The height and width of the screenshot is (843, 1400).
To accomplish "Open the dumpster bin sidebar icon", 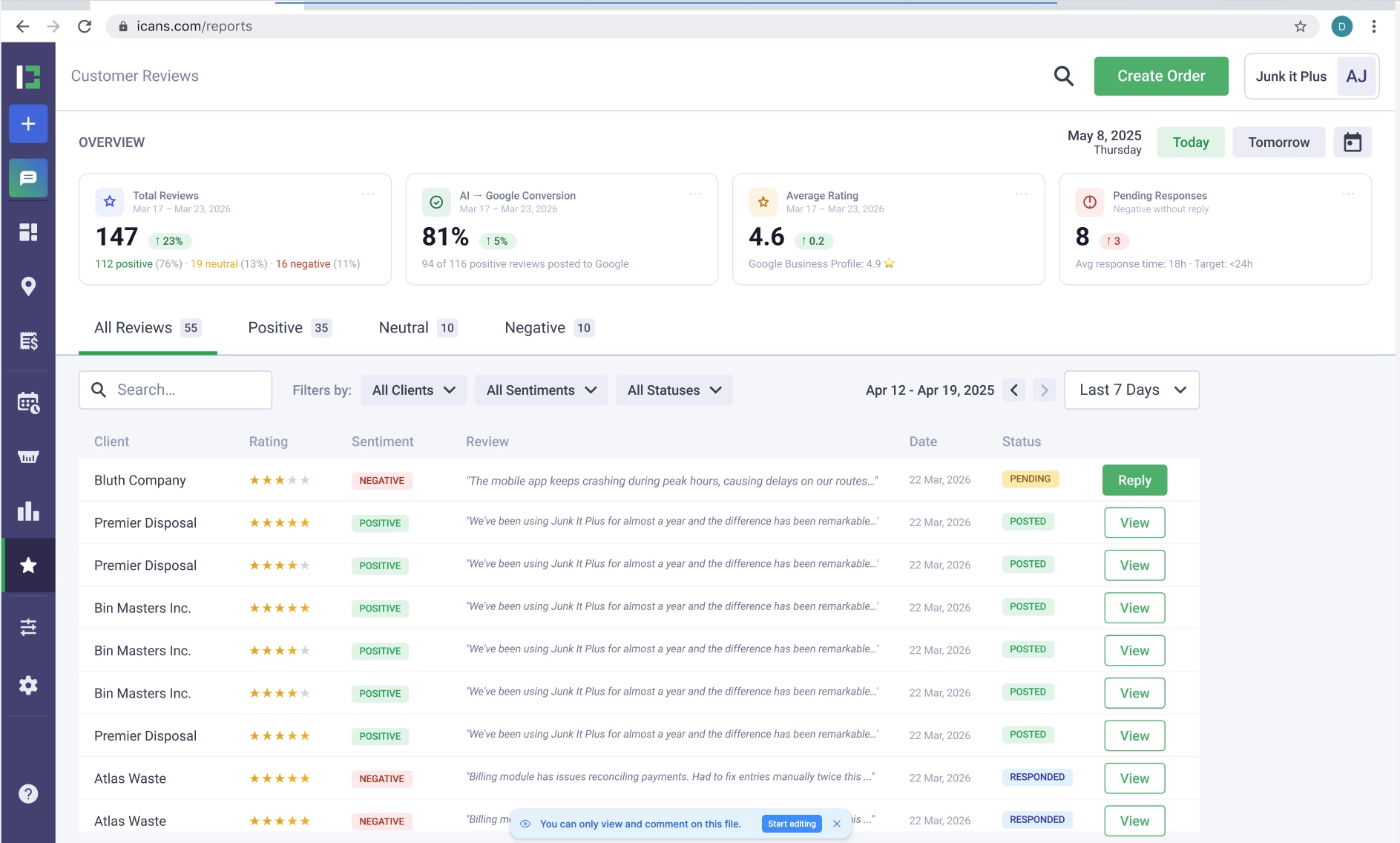I will coord(28,456).
